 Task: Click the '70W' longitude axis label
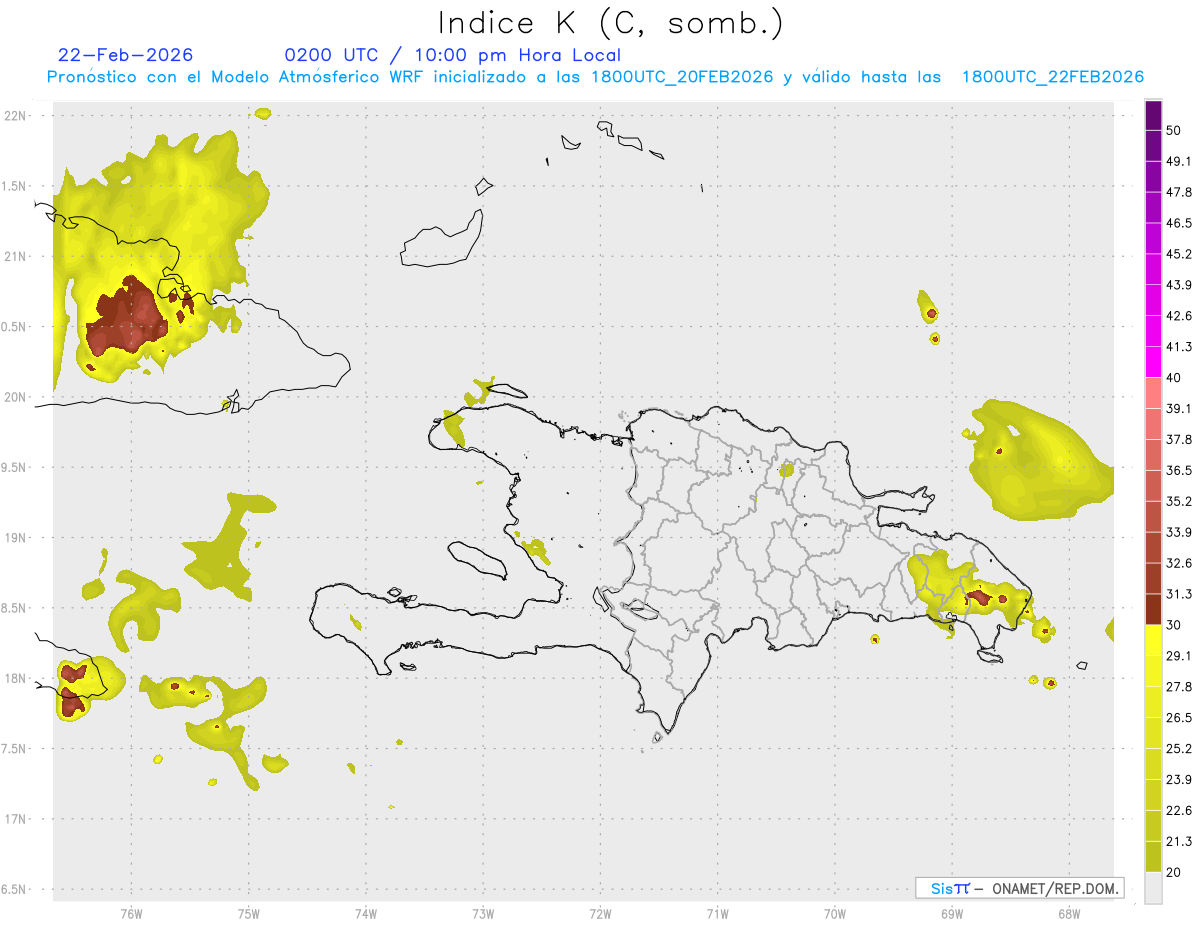(835, 913)
